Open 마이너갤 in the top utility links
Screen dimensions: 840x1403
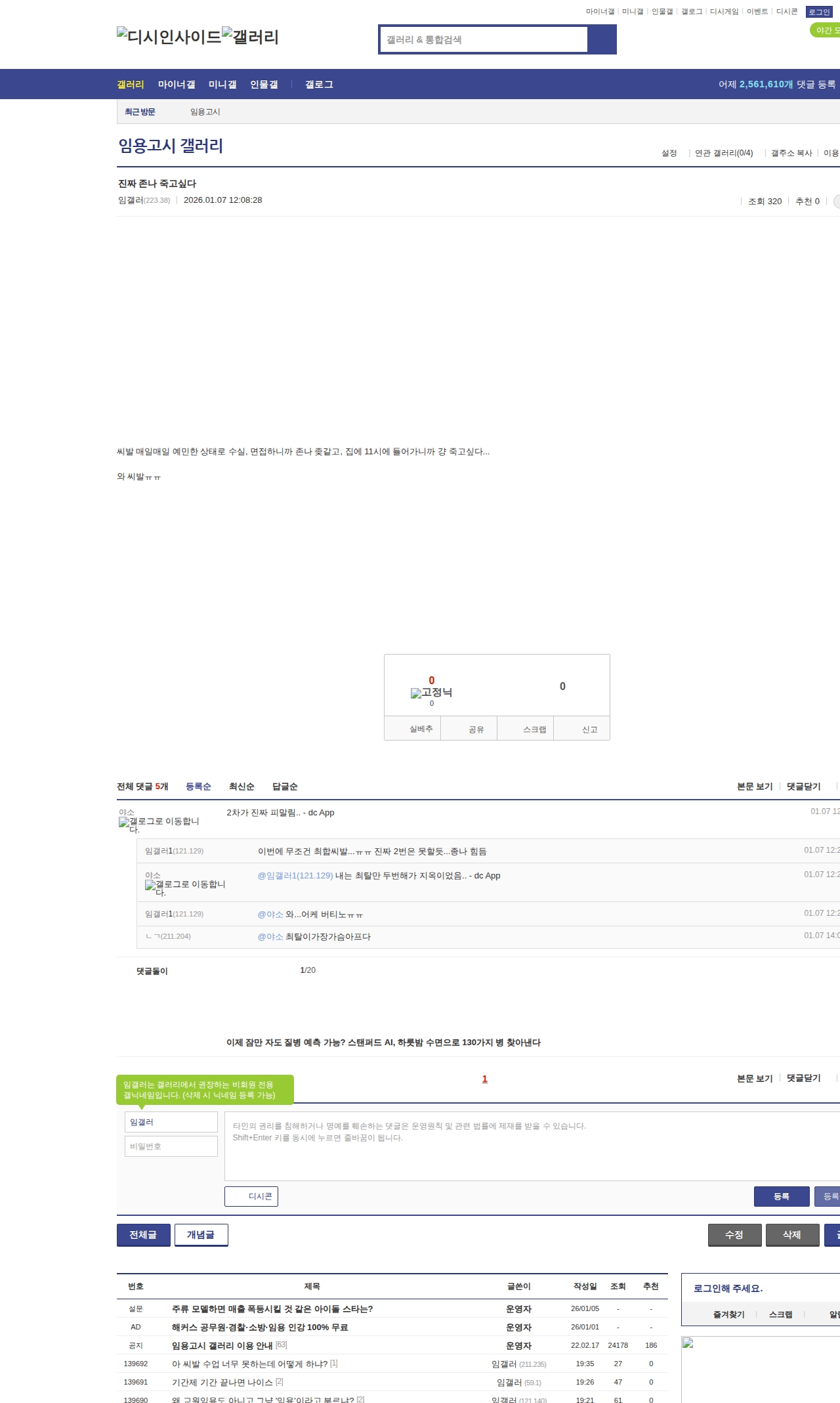(x=600, y=11)
